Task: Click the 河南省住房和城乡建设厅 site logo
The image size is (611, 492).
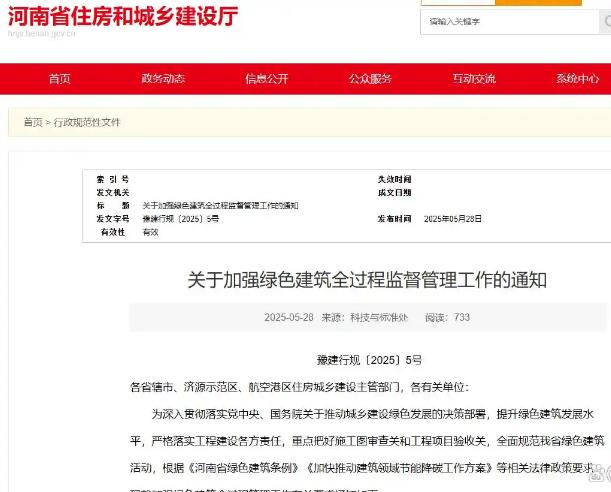Action: pos(122,17)
